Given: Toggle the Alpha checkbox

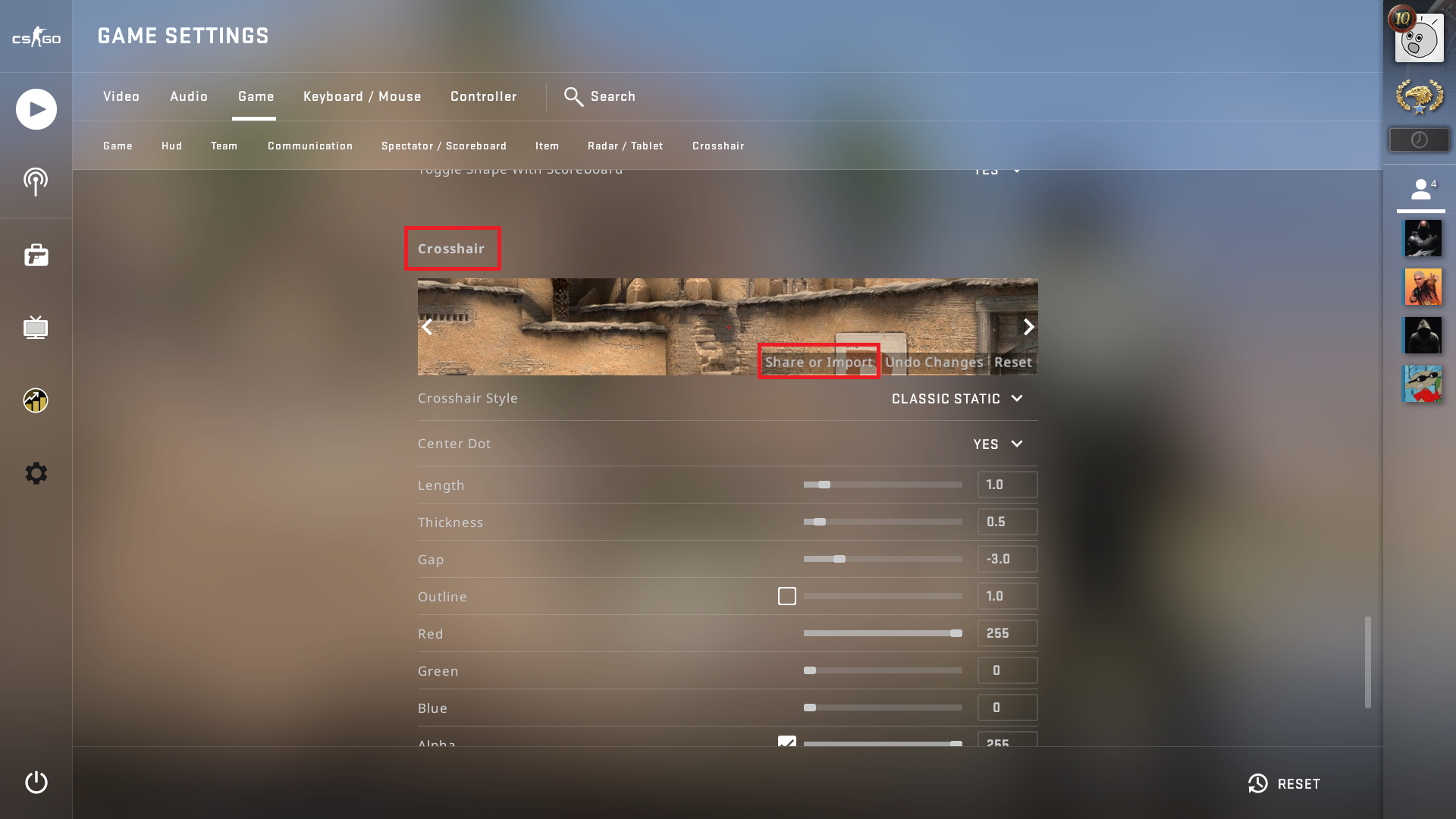Looking at the screenshot, I should click(x=787, y=742).
